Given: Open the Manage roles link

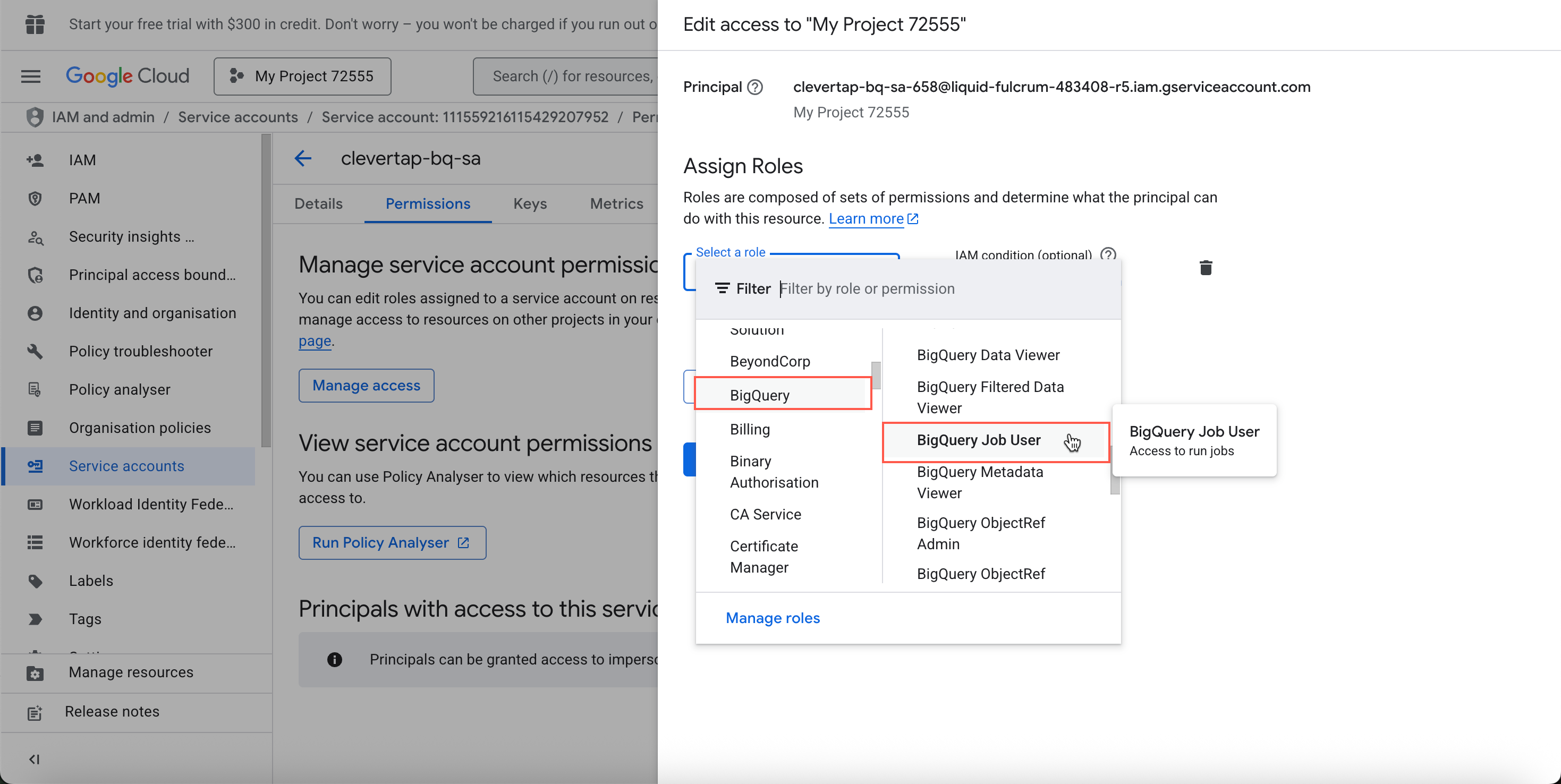Looking at the screenshot, I should click(x=773, y=617).
